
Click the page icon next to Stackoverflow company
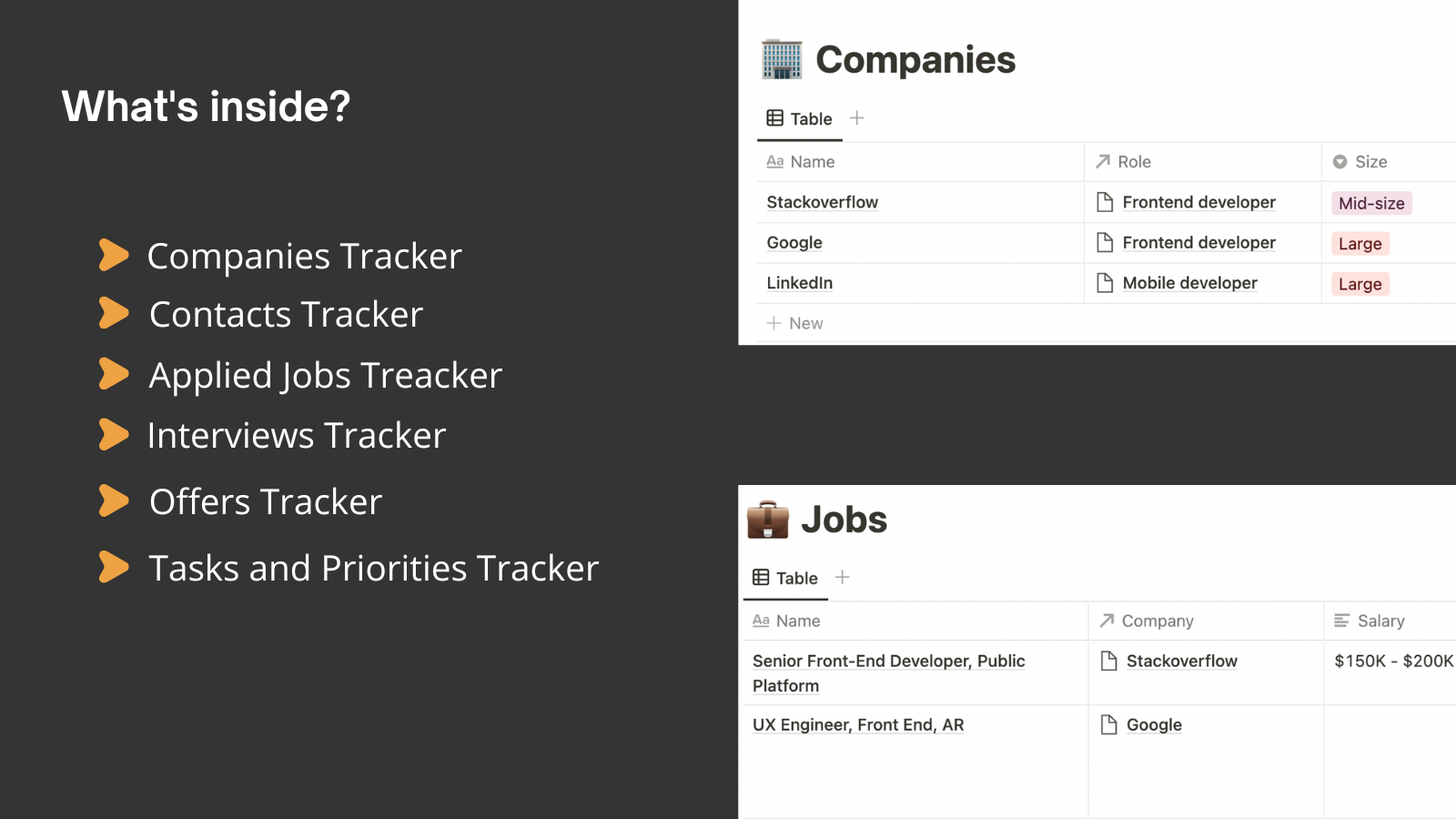coord(1108,661)
